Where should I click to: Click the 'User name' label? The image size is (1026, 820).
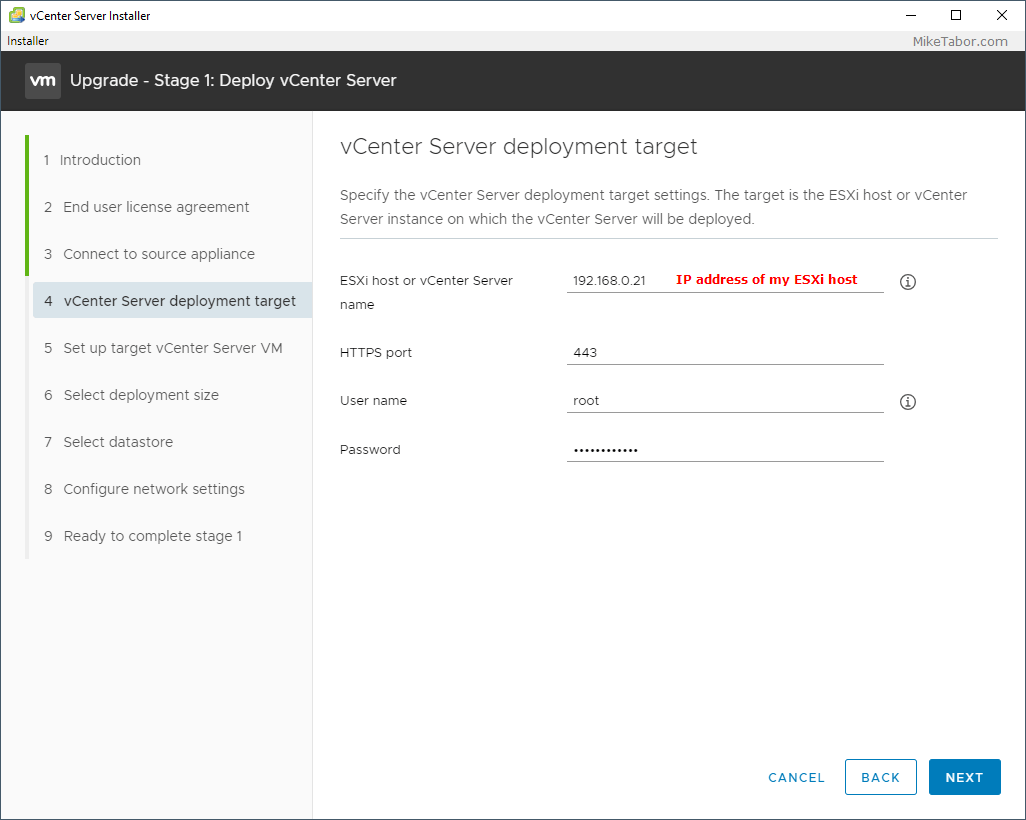pos(373,401)
